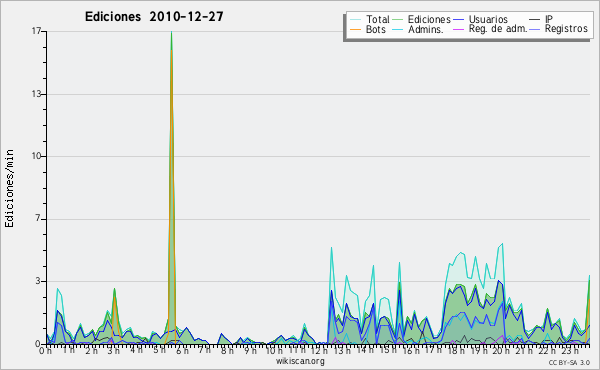This screenshot has width=600, height=370.
Task: Click the '0 h' x-axis label
Action: click(x=45, y=350)
